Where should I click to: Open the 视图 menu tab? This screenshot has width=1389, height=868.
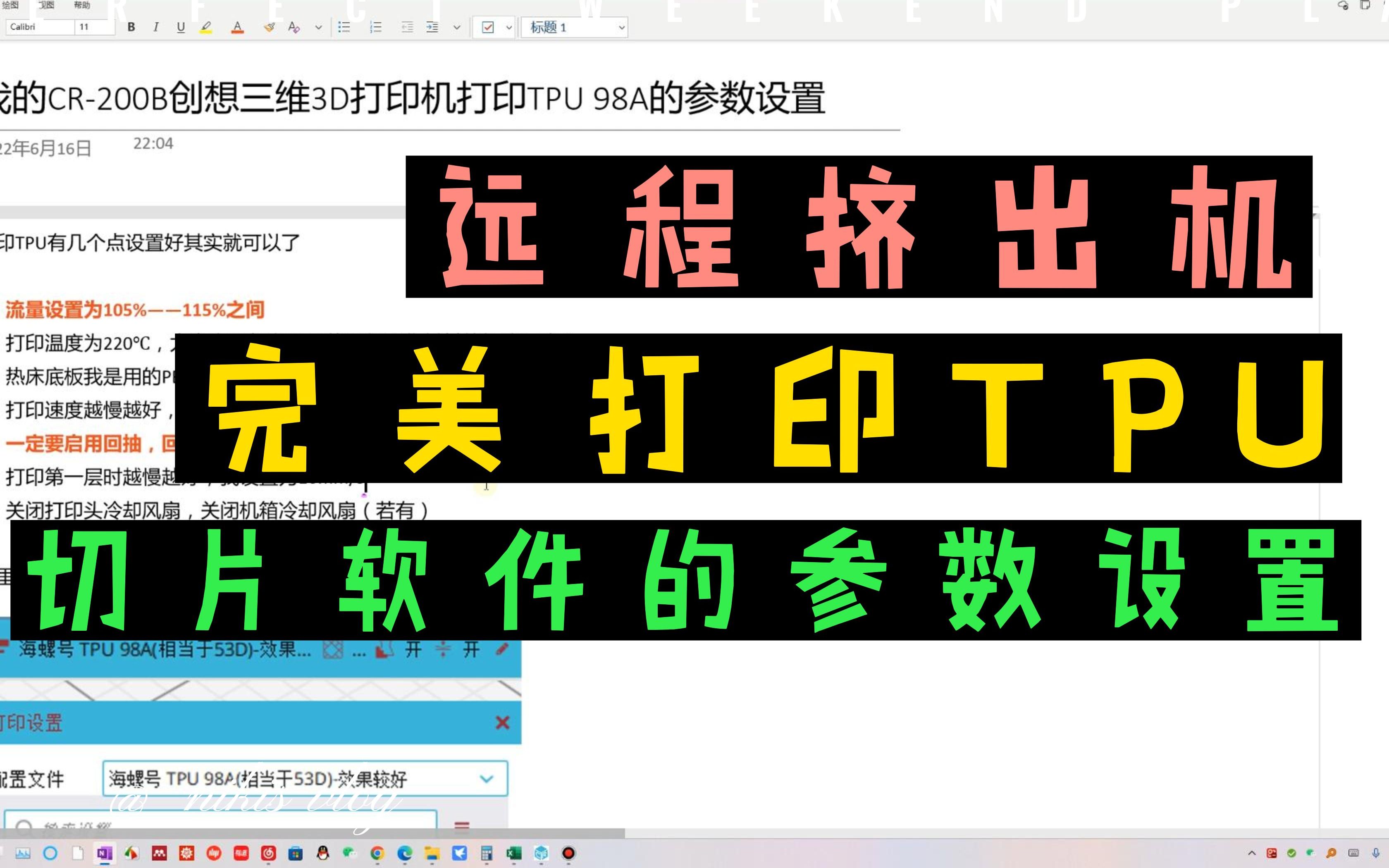coord(46,5)
